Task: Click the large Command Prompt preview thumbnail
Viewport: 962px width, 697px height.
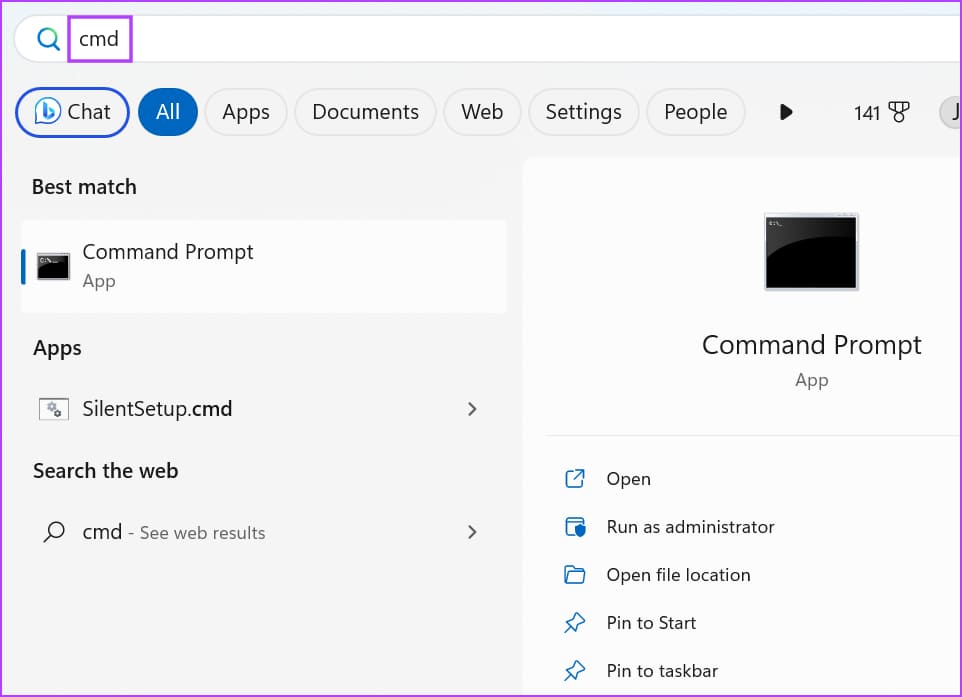Action: pyautogui.click(x=811, y=252)
